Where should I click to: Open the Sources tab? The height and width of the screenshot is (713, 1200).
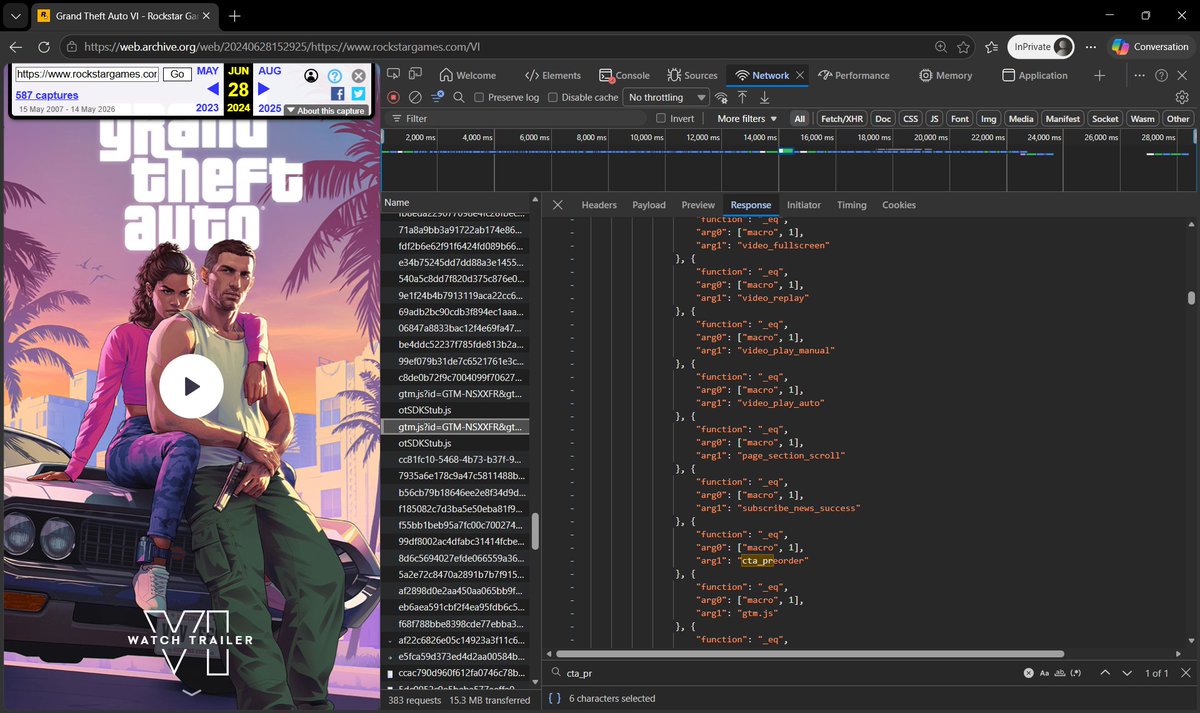pos(691,75)
